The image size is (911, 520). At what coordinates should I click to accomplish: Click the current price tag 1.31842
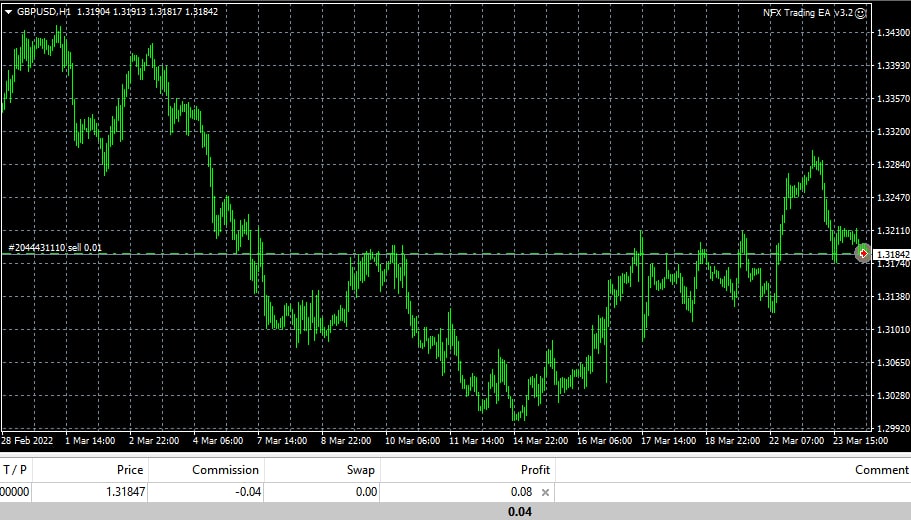click(892, 254)
